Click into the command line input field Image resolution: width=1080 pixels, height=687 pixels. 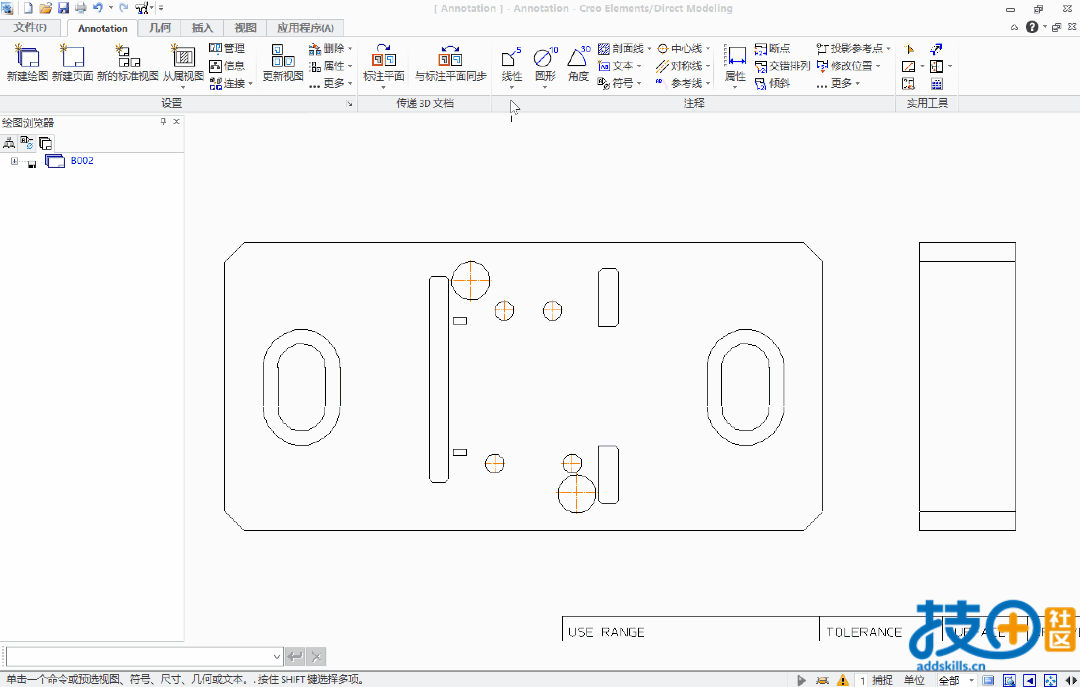138,656
